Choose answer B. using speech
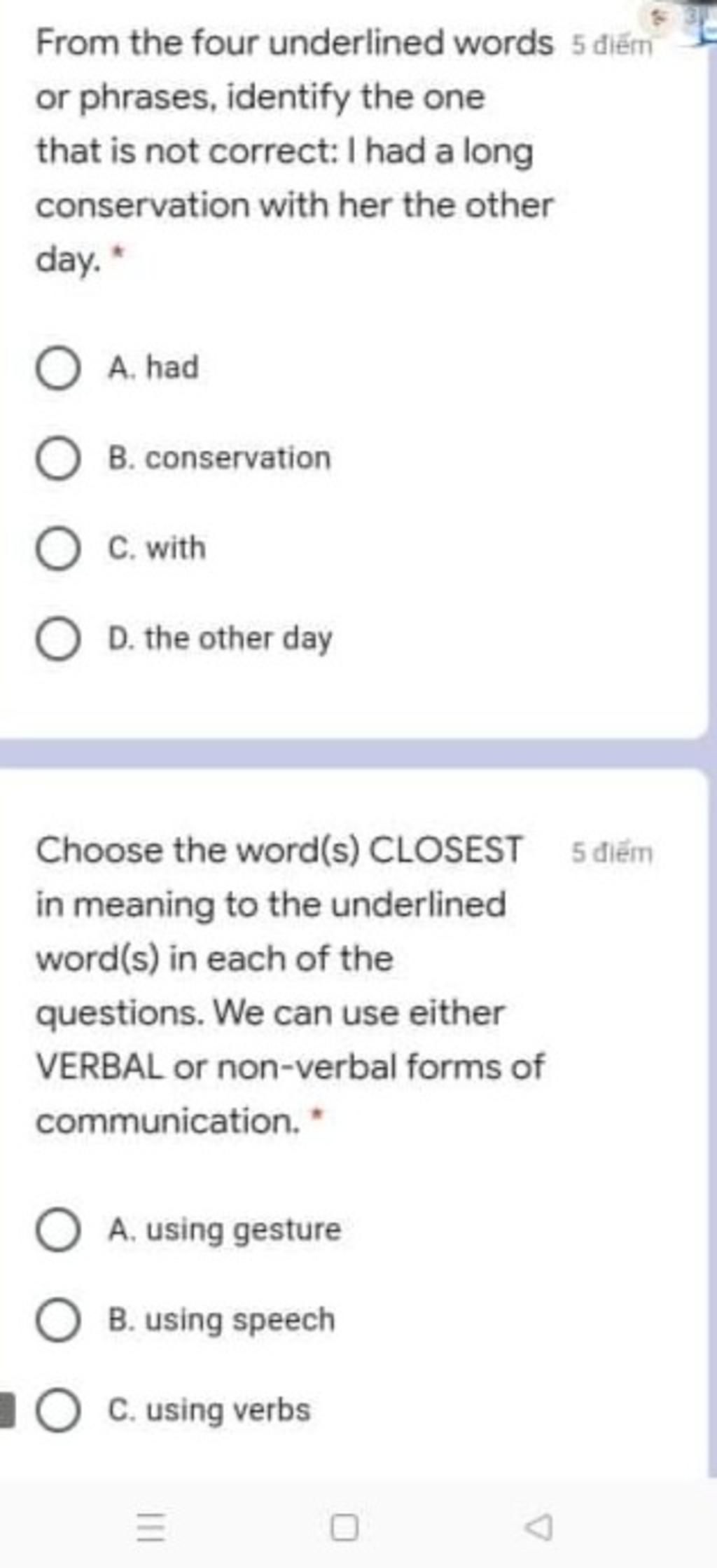This screenshot has width=717, height=1568. point(57,1321)
